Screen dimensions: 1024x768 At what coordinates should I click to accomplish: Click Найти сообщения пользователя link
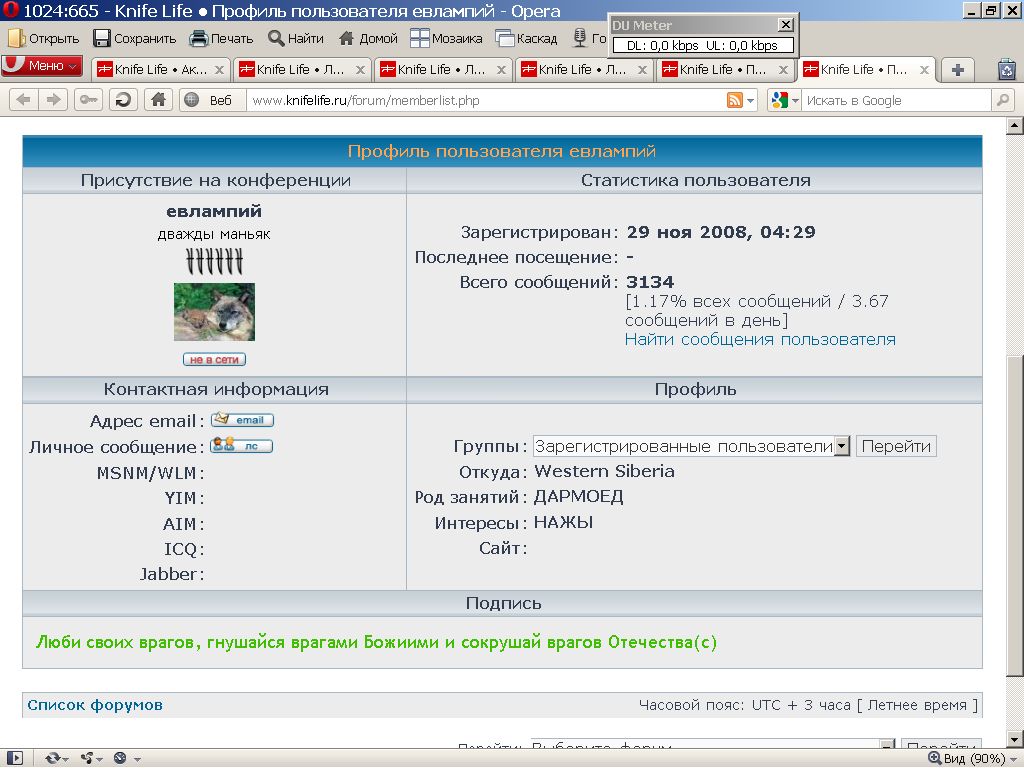(x=760, y=339)
